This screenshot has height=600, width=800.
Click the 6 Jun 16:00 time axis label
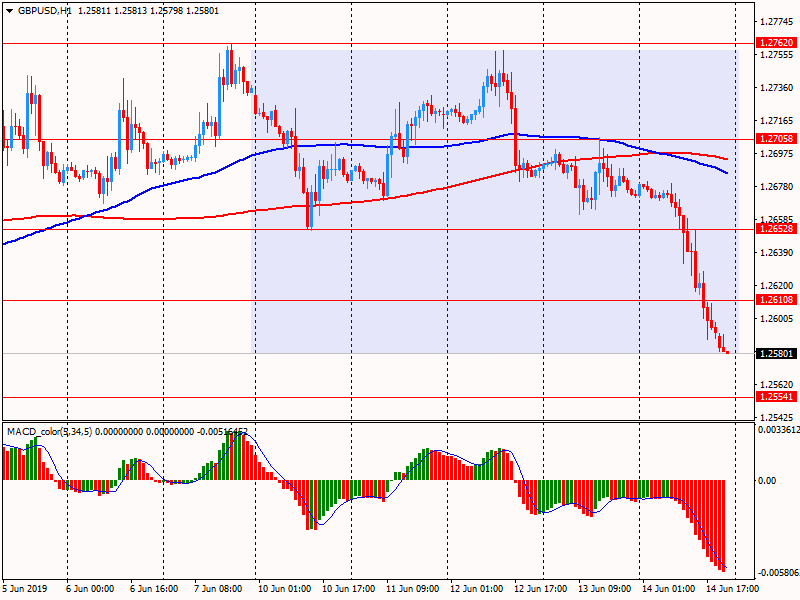click(x=154, y=589)
